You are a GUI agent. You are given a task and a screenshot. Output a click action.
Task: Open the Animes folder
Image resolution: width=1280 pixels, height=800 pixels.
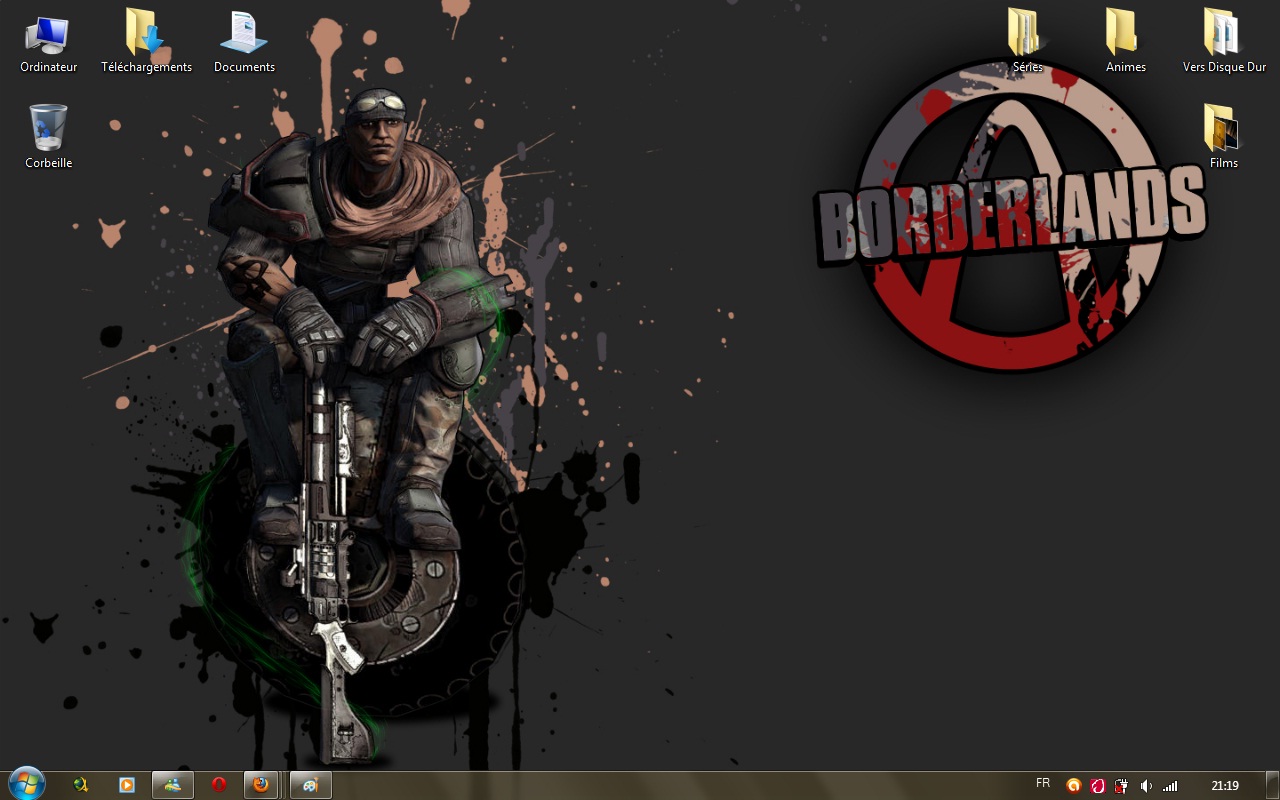[x=1125, y=43]
